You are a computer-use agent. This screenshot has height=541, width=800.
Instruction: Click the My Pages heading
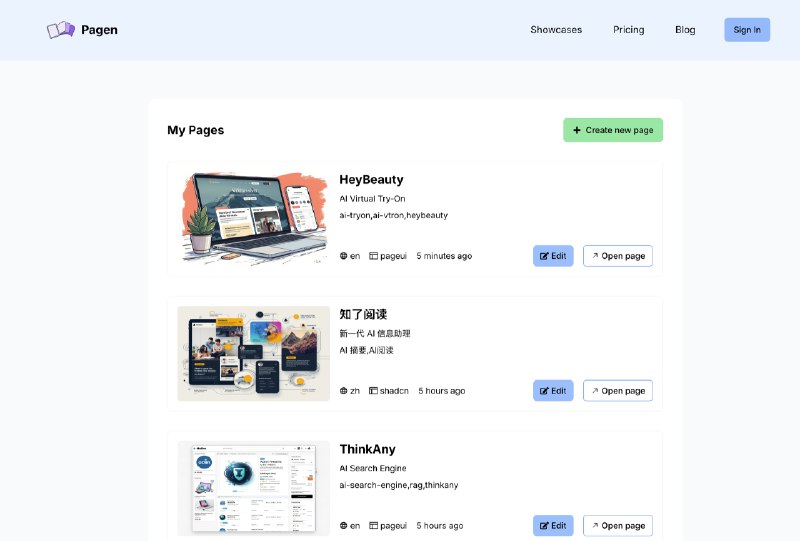pos(195,130)
